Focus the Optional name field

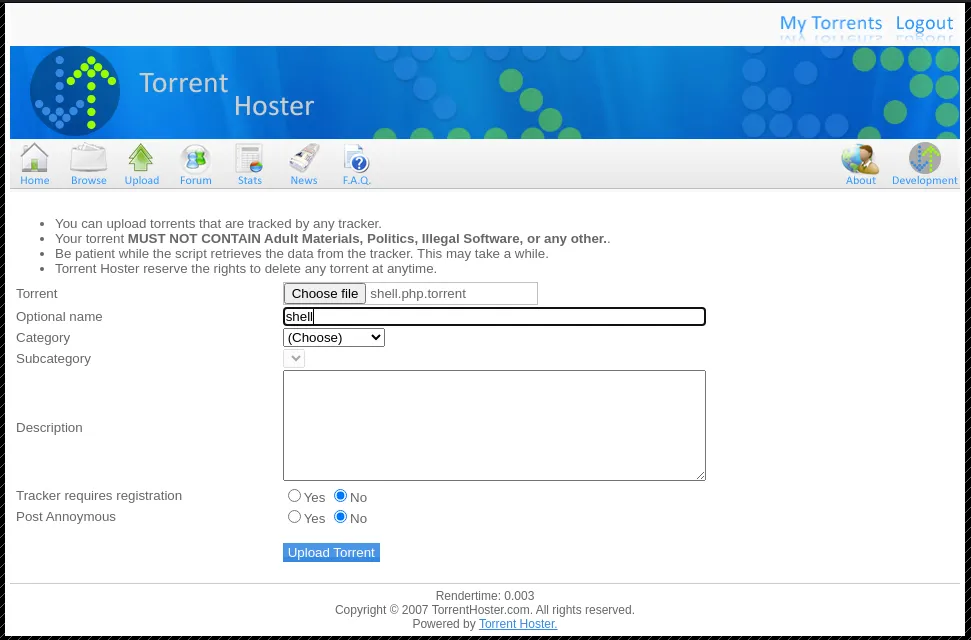coord(494,317)
